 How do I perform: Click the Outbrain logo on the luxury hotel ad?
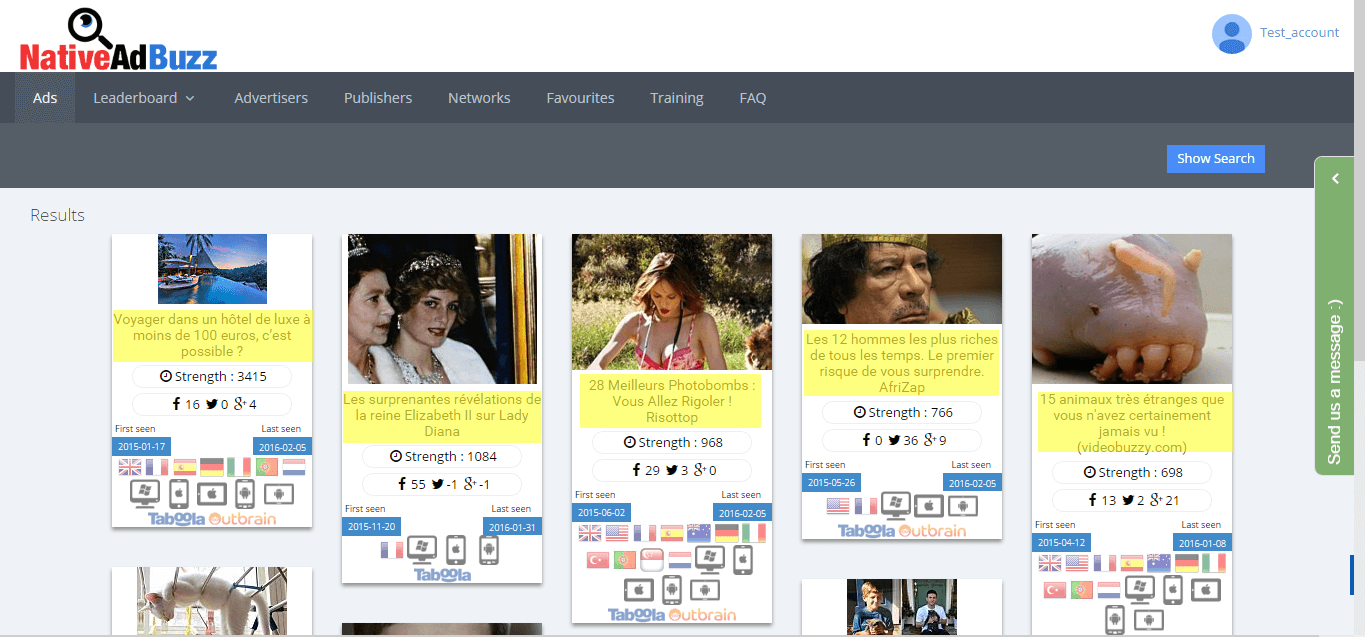tap(243, 518)
